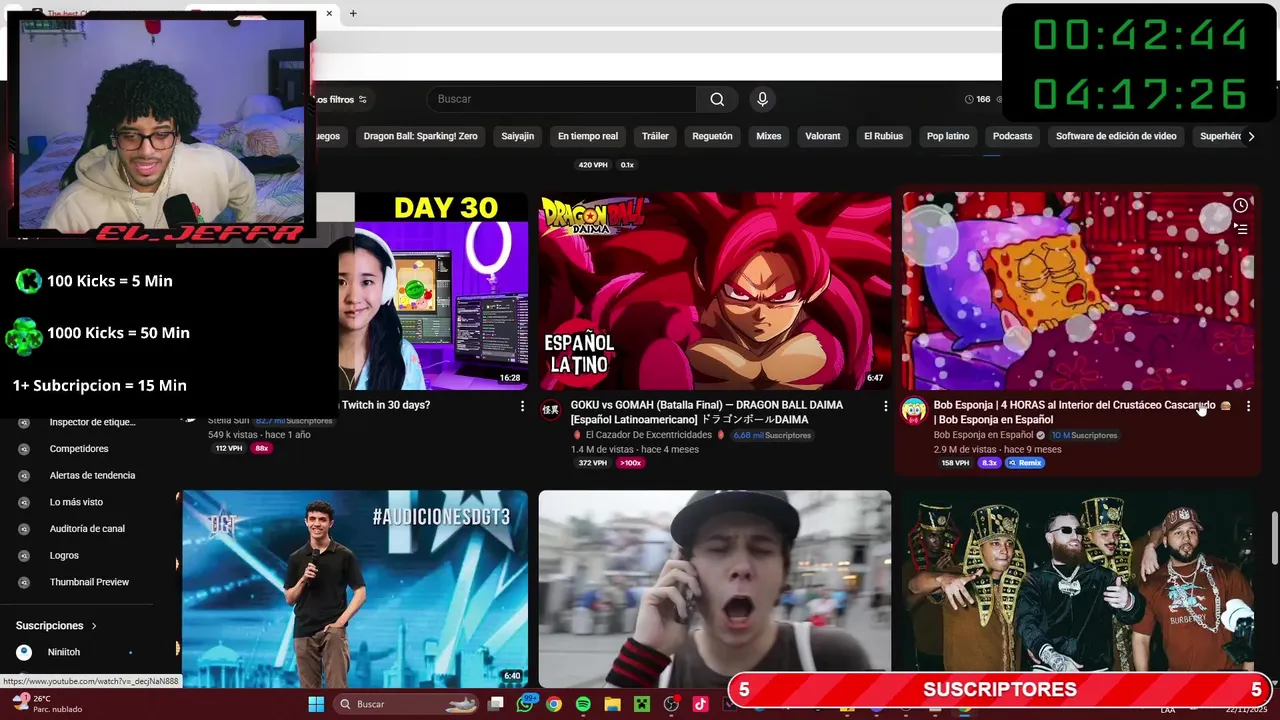The width and height of the screenshot is (1280, 720).
Task: Click the search magnifier icon in YouTube
Action: tap(717, 99)
